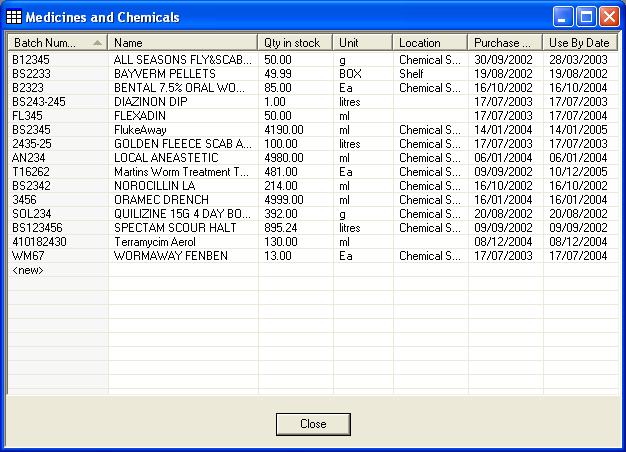Click the GOLDEN FLEECE SCAB name cell
Screen dimensions: 626x452
click(x=183, y=144)
